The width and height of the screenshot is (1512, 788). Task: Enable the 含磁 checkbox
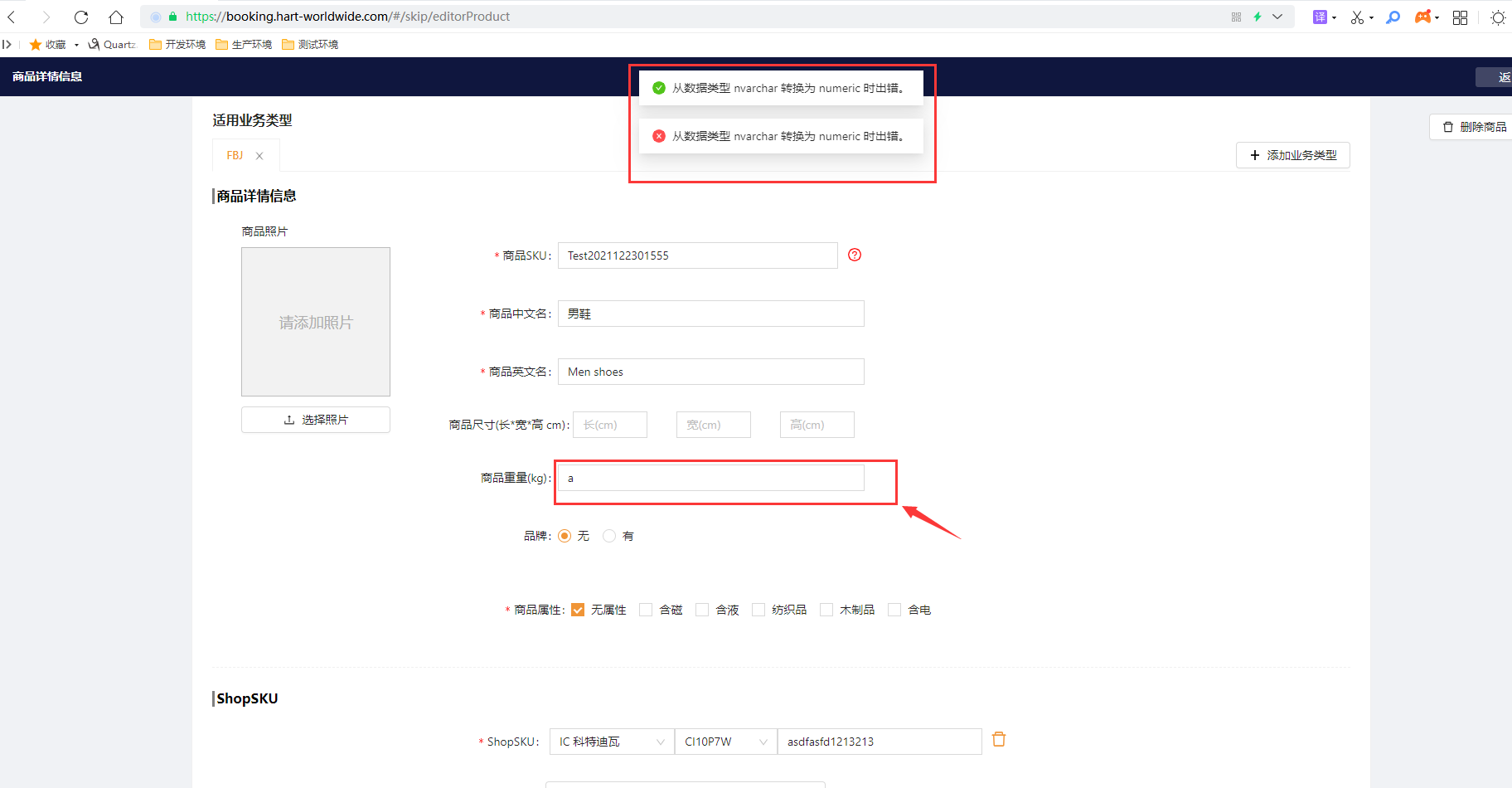point(646,610)
